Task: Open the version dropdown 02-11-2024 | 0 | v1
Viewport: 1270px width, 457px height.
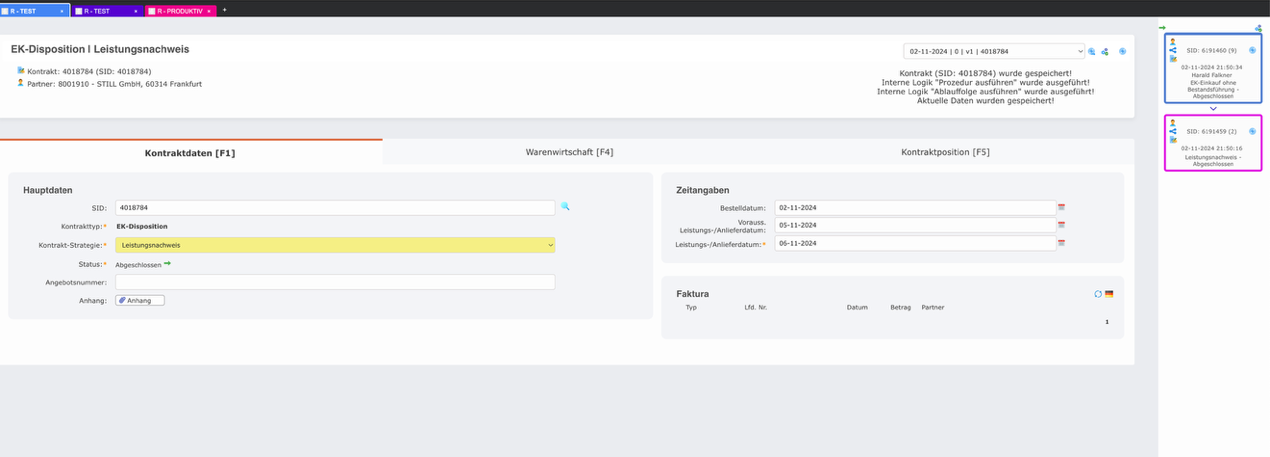Action: point(994,51)
